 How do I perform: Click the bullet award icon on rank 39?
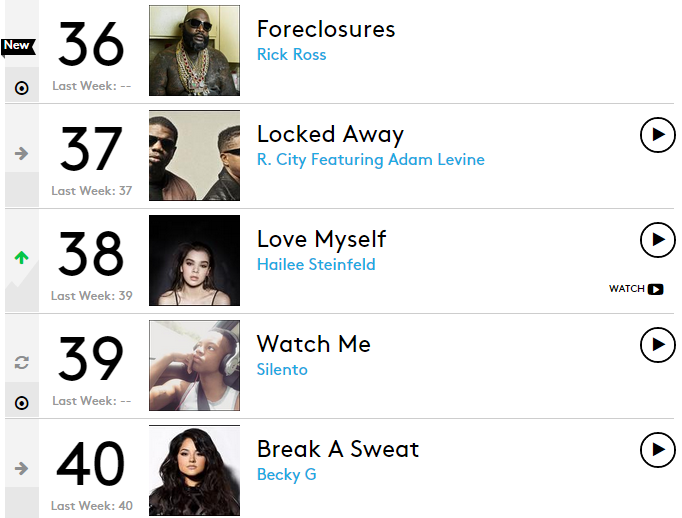(22, 403)
